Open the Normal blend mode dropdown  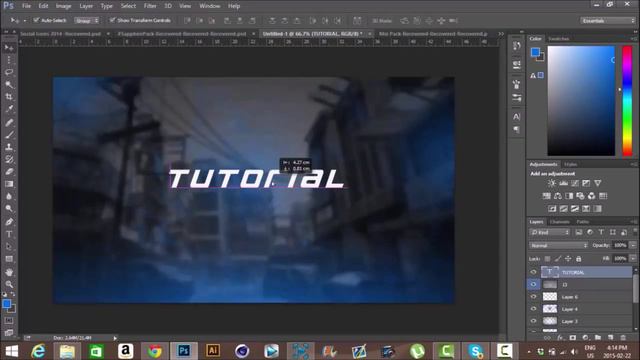558,245
